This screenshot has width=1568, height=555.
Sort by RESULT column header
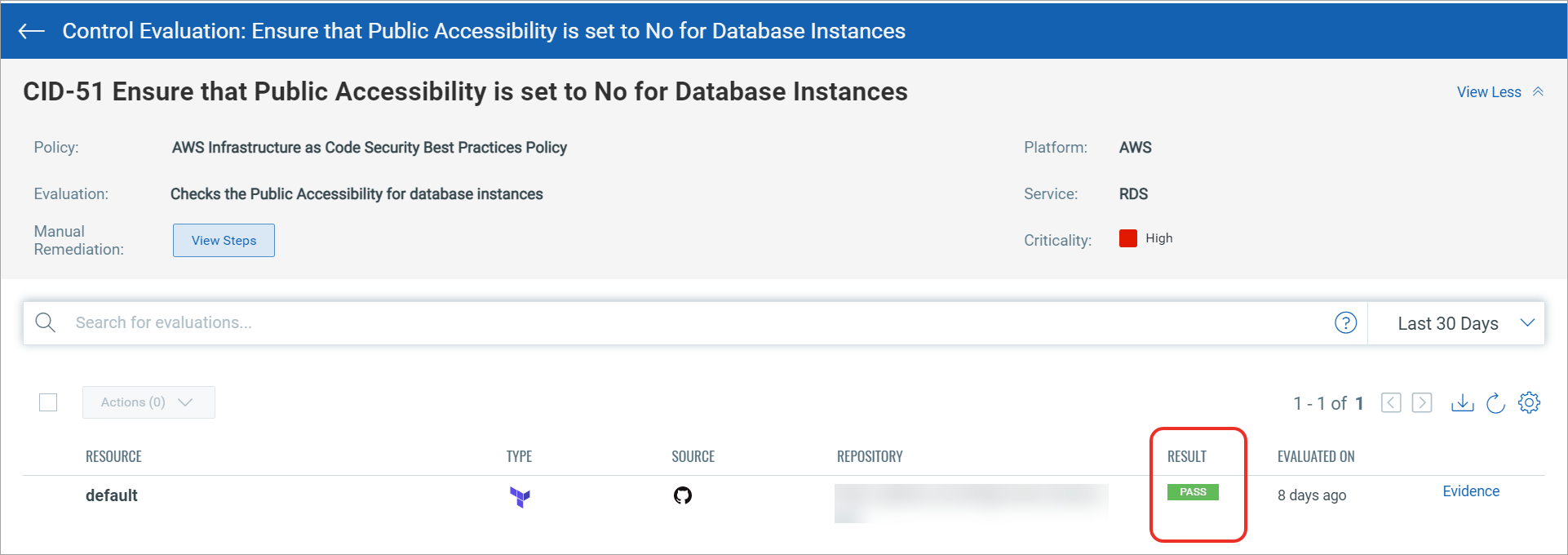[1186, 456]
